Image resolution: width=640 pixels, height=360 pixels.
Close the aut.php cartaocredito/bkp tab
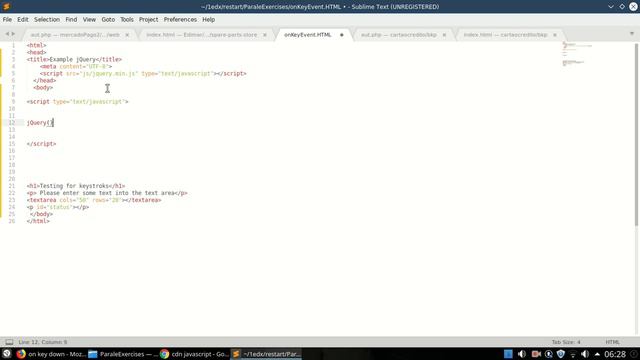(x=444, y=35)
